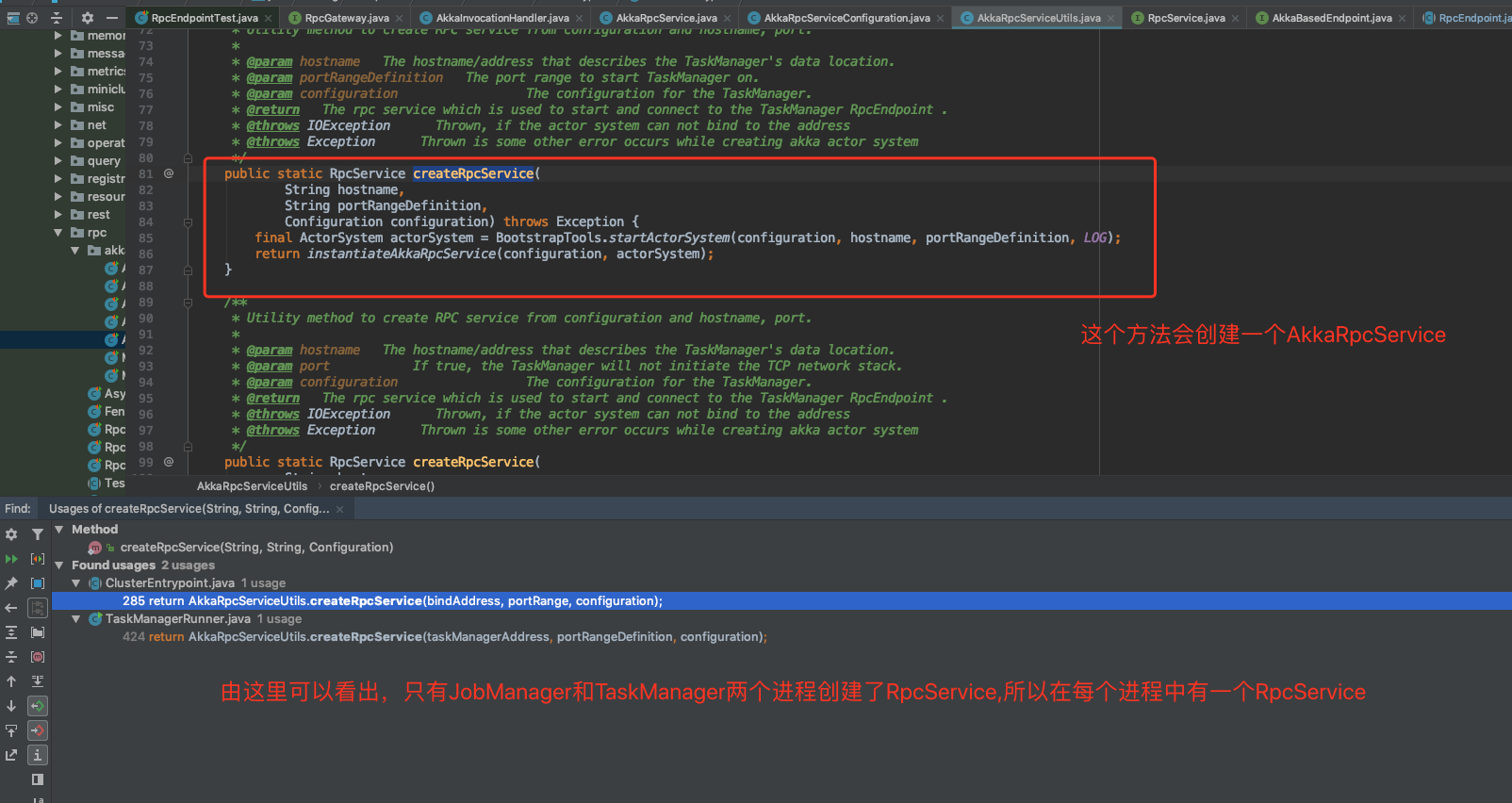Viewport: 1512px width, 803px height.
Task: Select createRpcService(String, String, Configuration) method node
Action: [x=256, y=548]
